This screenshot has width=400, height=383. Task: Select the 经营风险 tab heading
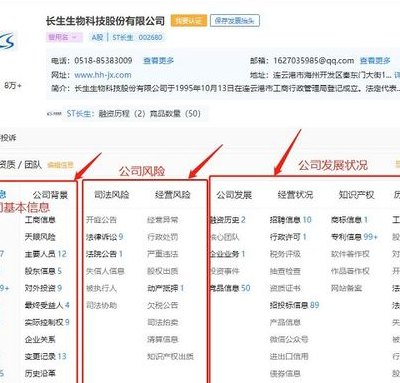click(x=173, y=195)
